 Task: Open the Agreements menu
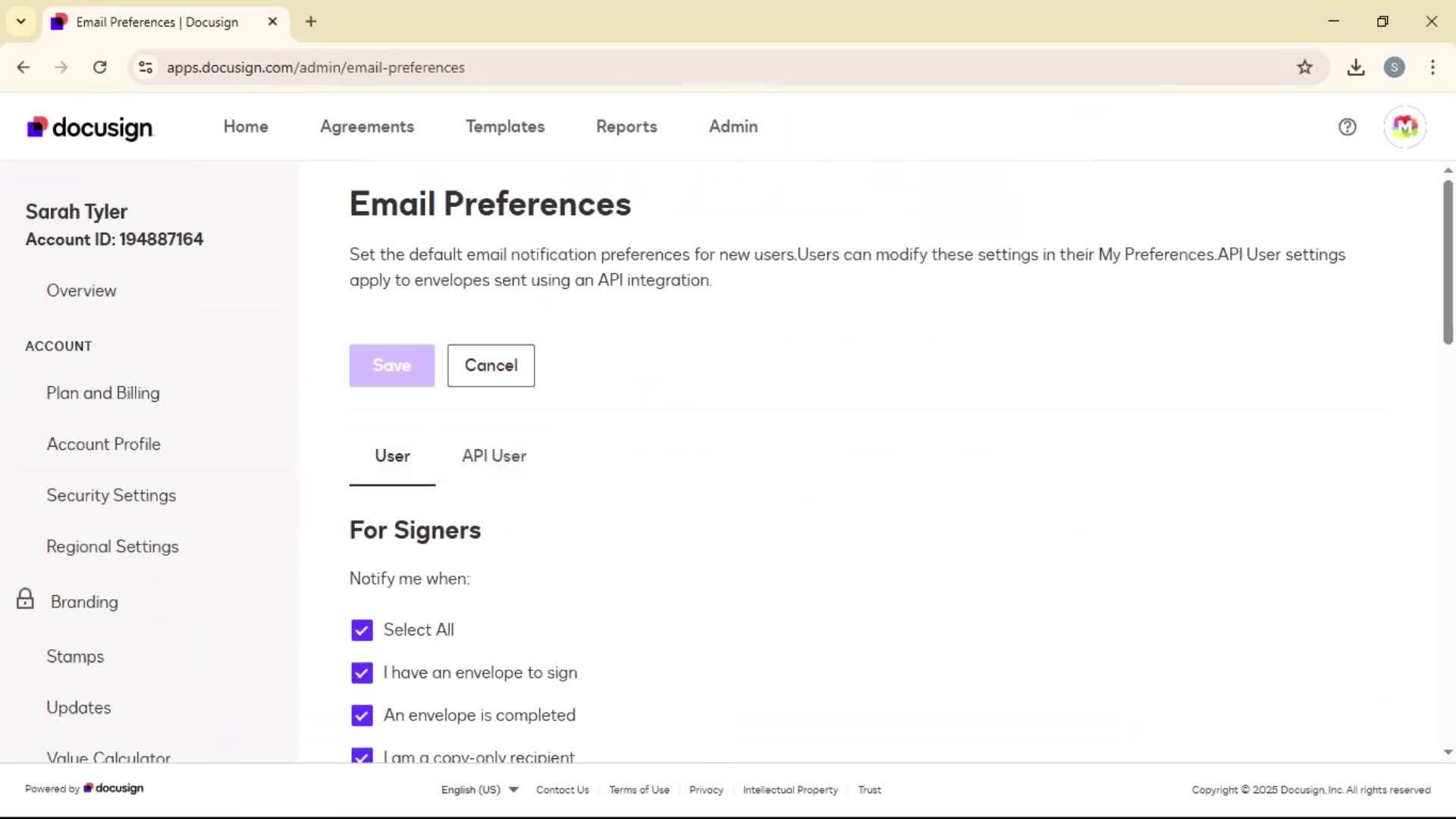pyautogui.click(x=367, y=127)
